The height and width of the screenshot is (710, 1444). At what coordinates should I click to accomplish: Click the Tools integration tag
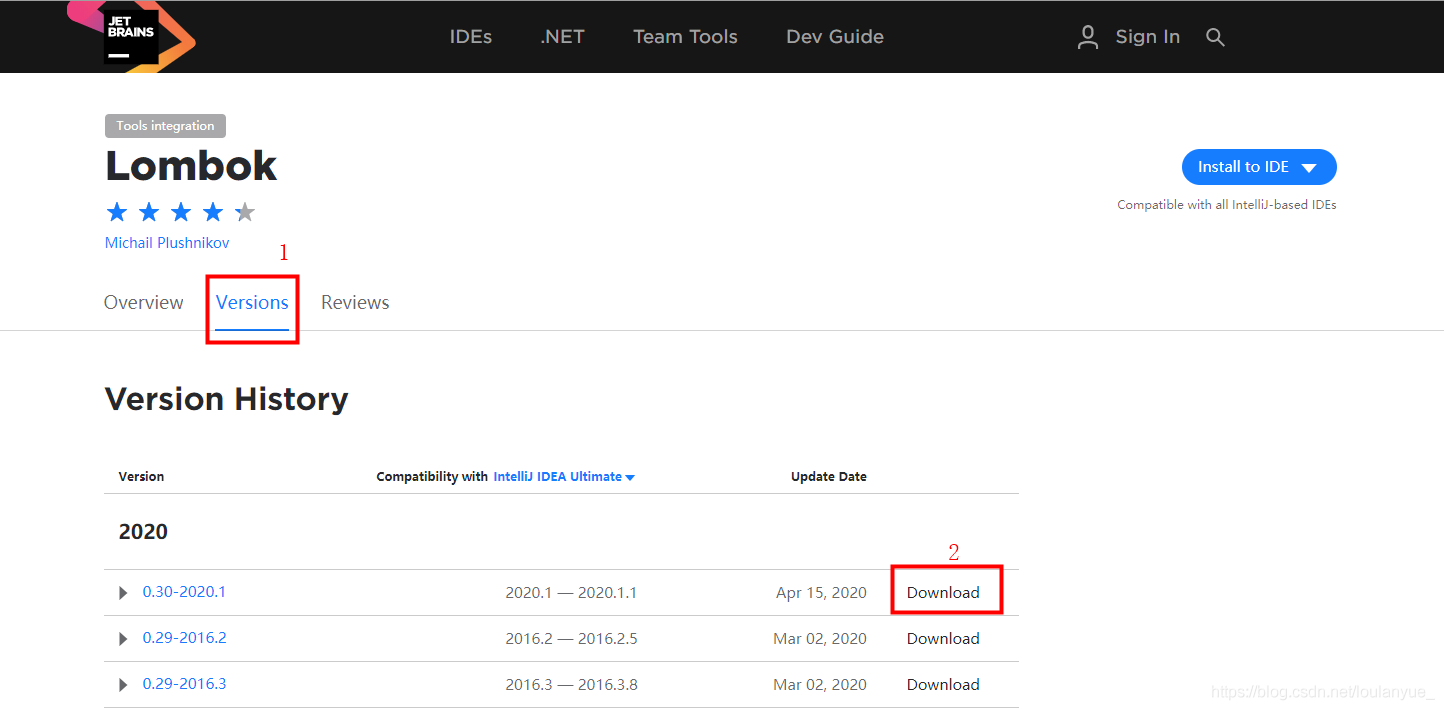pos(165,126)
